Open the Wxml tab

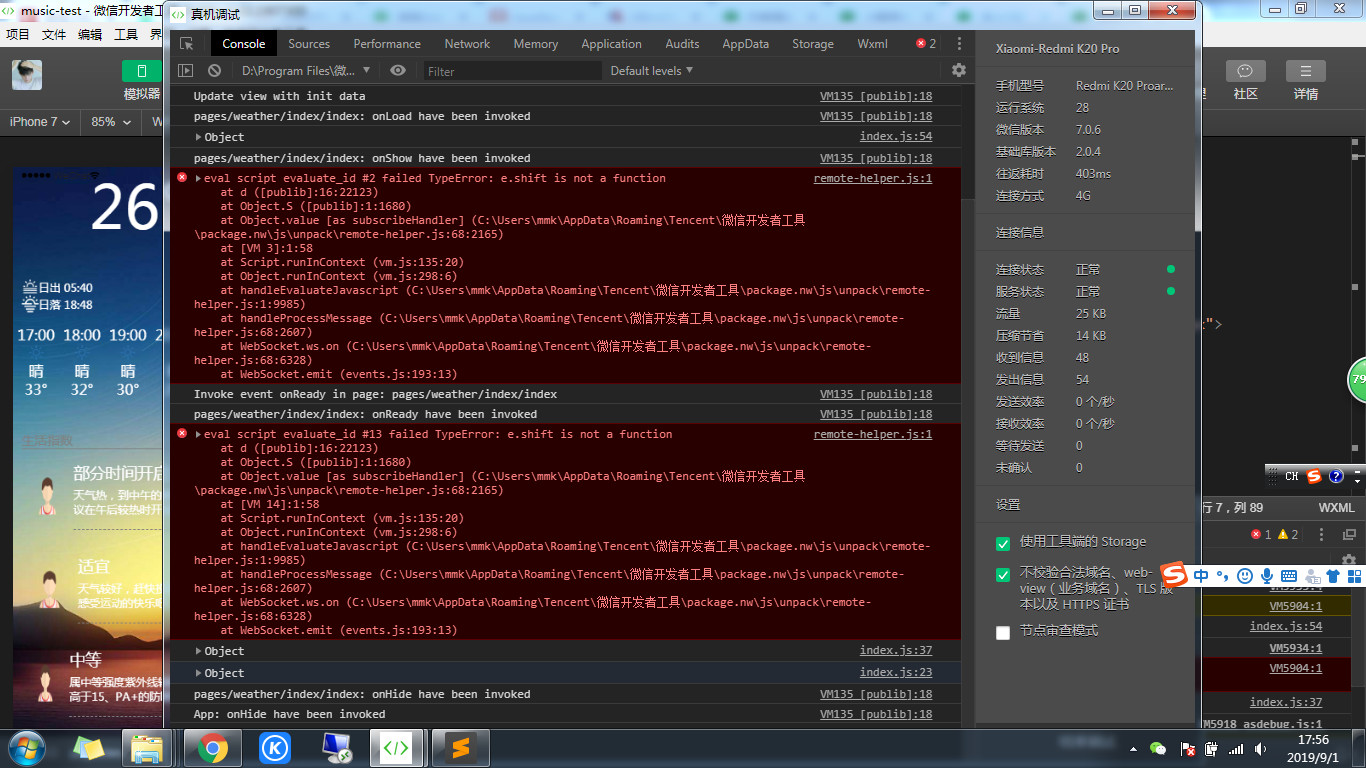872,44
